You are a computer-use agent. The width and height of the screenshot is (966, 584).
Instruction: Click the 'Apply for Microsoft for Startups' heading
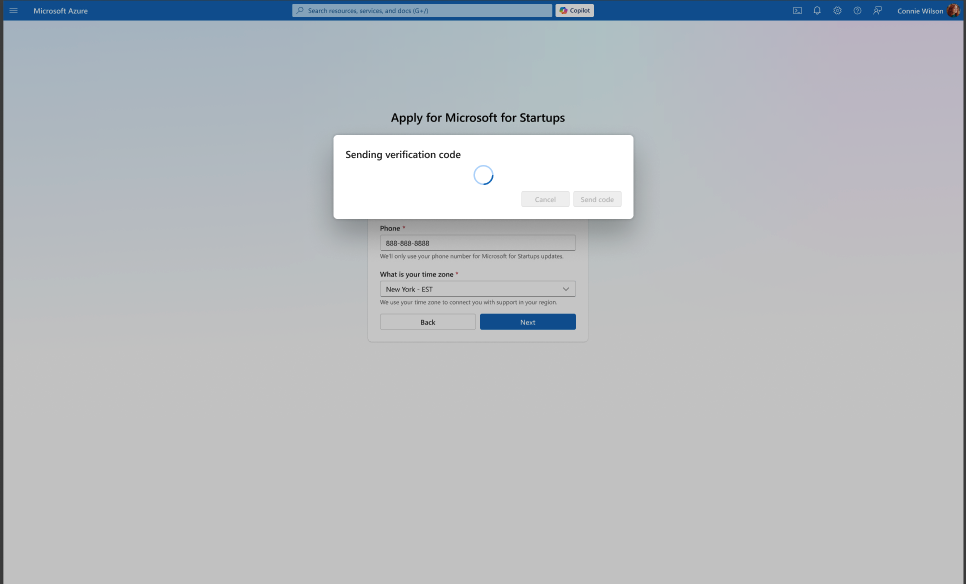(x=477, y=118)
